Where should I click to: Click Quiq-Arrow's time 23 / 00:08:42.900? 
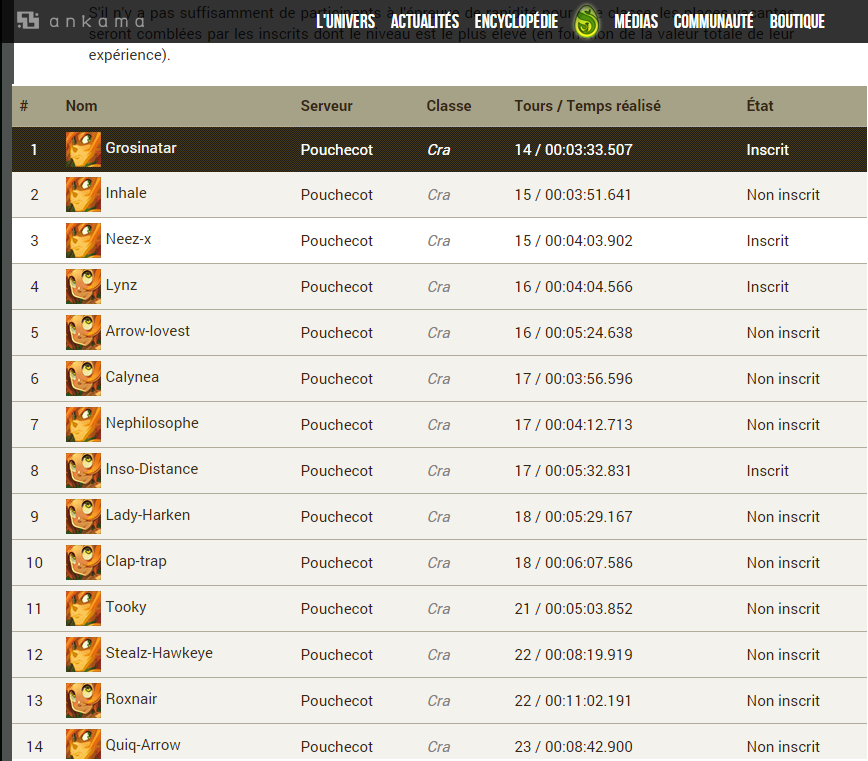pyautogui.click(x=574, y=746)
